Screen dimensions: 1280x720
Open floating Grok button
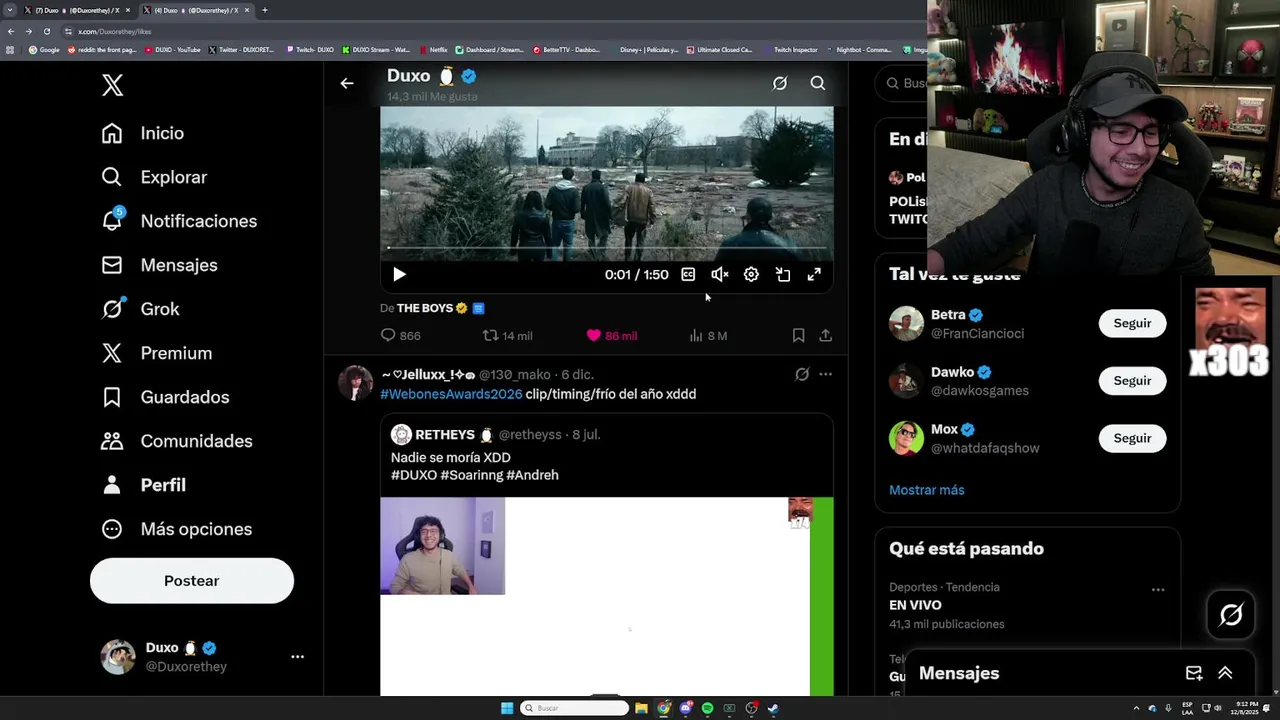pyautogui.click(x=1231, y=615)
